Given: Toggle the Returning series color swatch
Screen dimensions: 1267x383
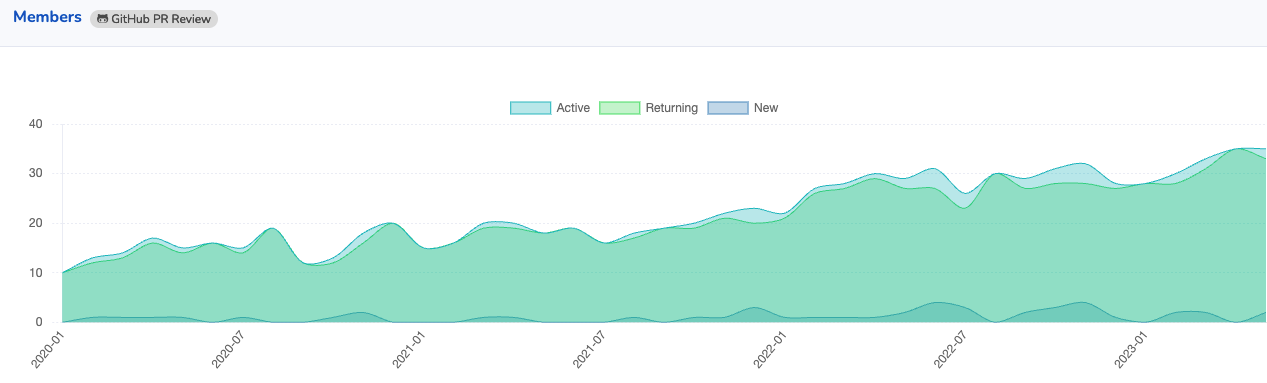Looking at the screenshot, I should coord(619,108).
